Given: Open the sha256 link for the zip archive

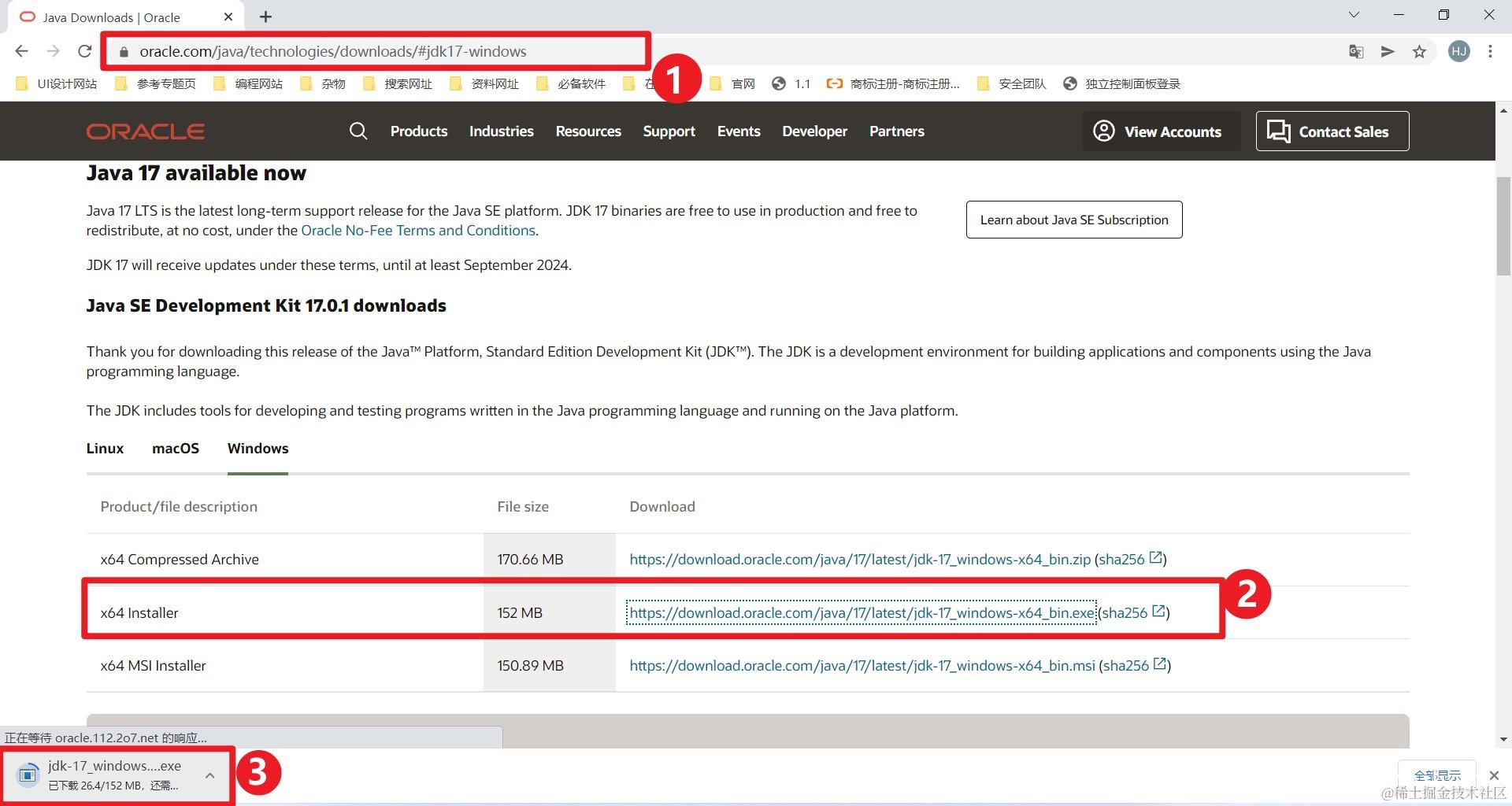Looking at the screenshot, I should 1130,559.
